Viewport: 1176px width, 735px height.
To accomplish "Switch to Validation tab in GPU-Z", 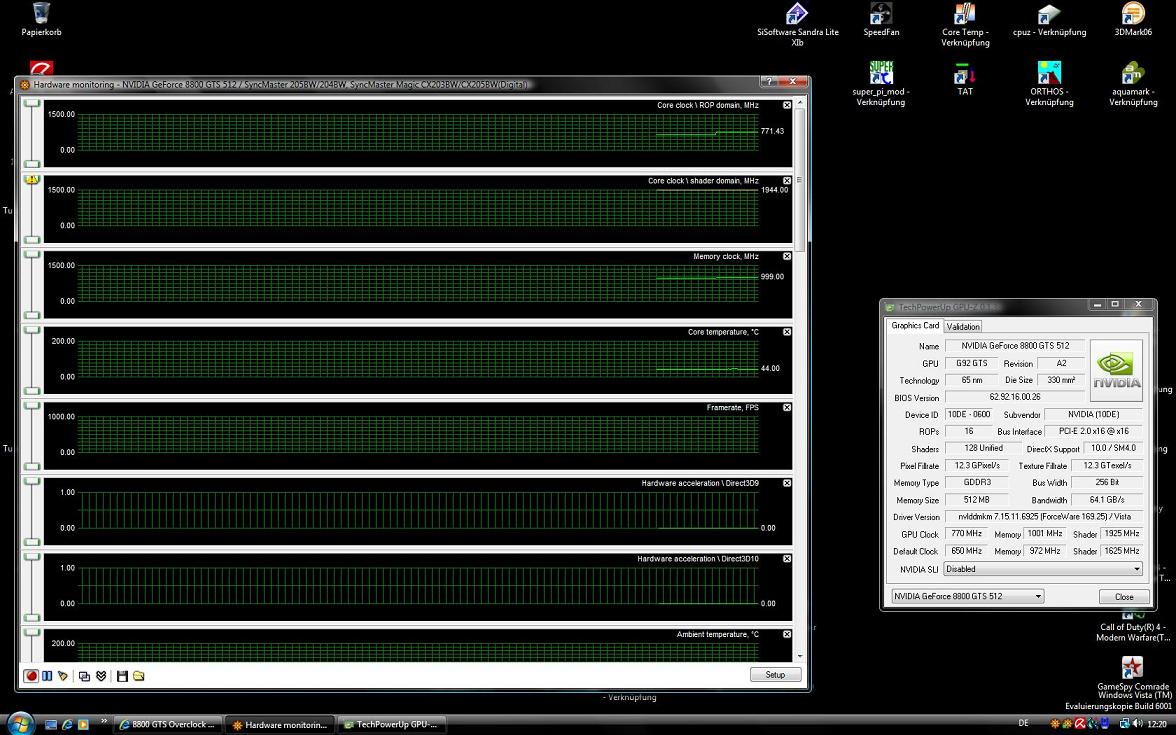I will (962, 326).
